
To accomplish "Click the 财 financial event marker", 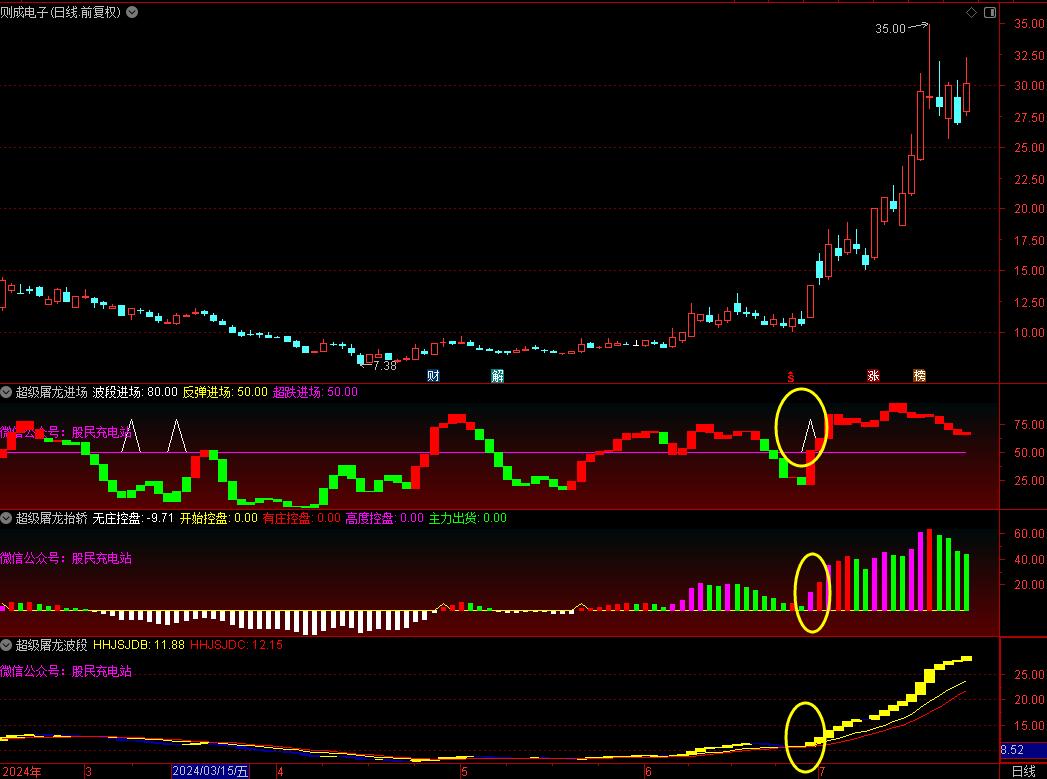I will coord(434,376).
